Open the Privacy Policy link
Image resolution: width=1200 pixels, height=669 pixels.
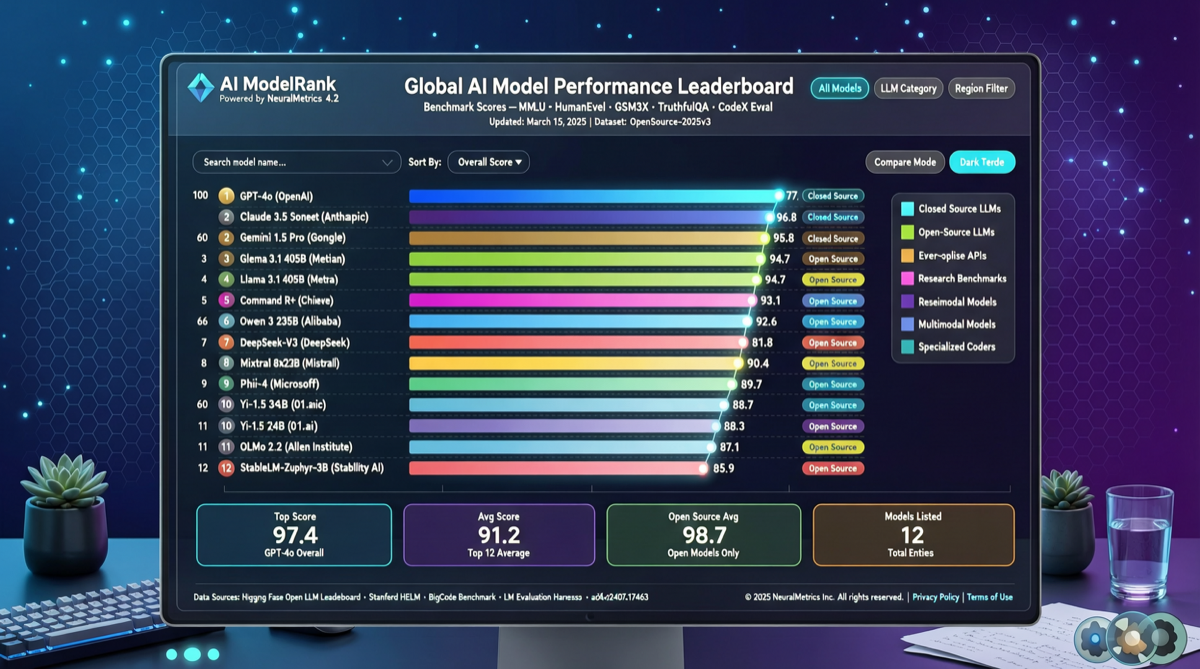click(935, 597)
